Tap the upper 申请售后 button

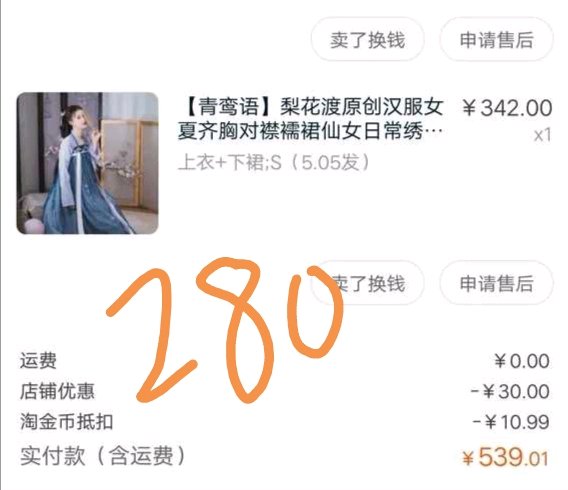[496, 39]
